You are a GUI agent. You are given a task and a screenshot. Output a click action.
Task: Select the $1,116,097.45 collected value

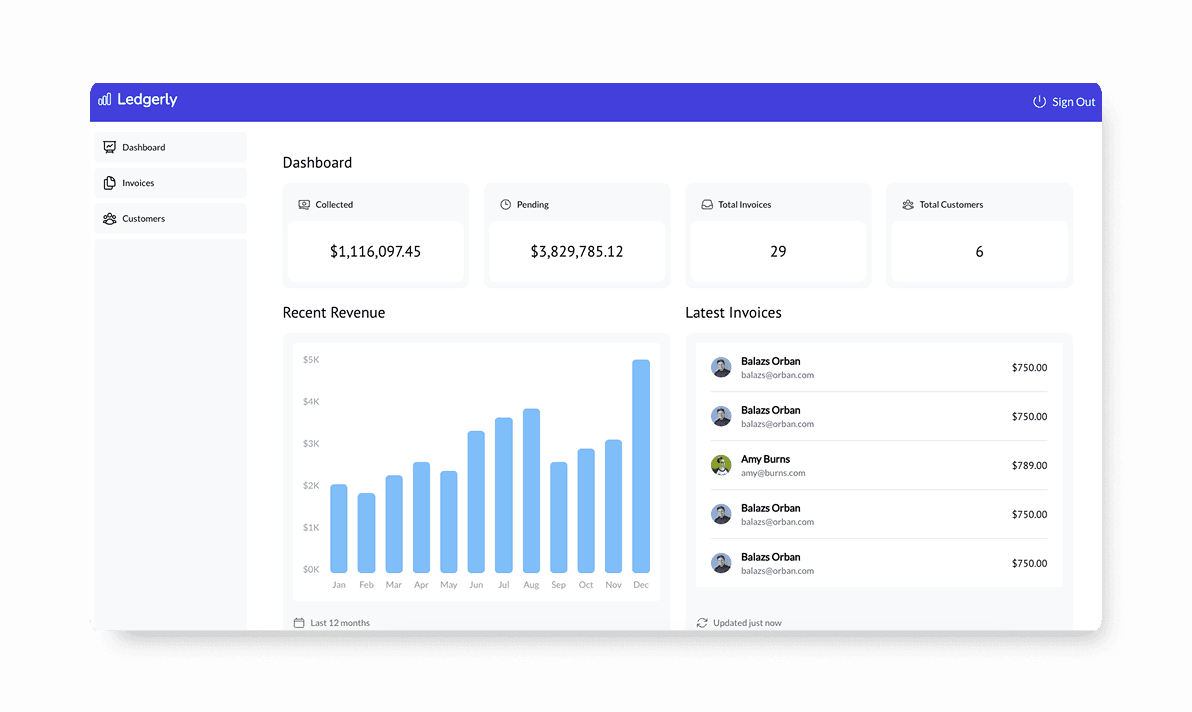coord(376,252)
